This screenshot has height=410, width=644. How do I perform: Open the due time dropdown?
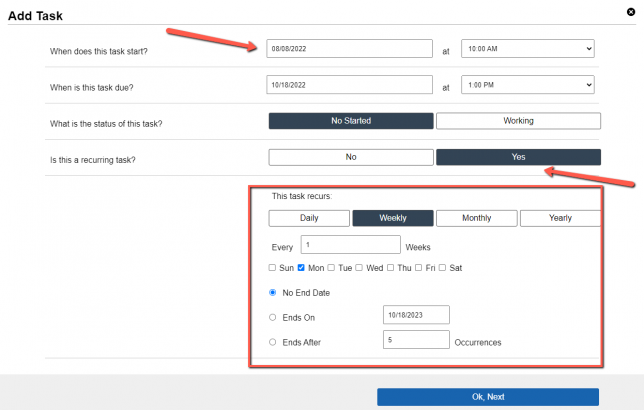coord(528,85)
